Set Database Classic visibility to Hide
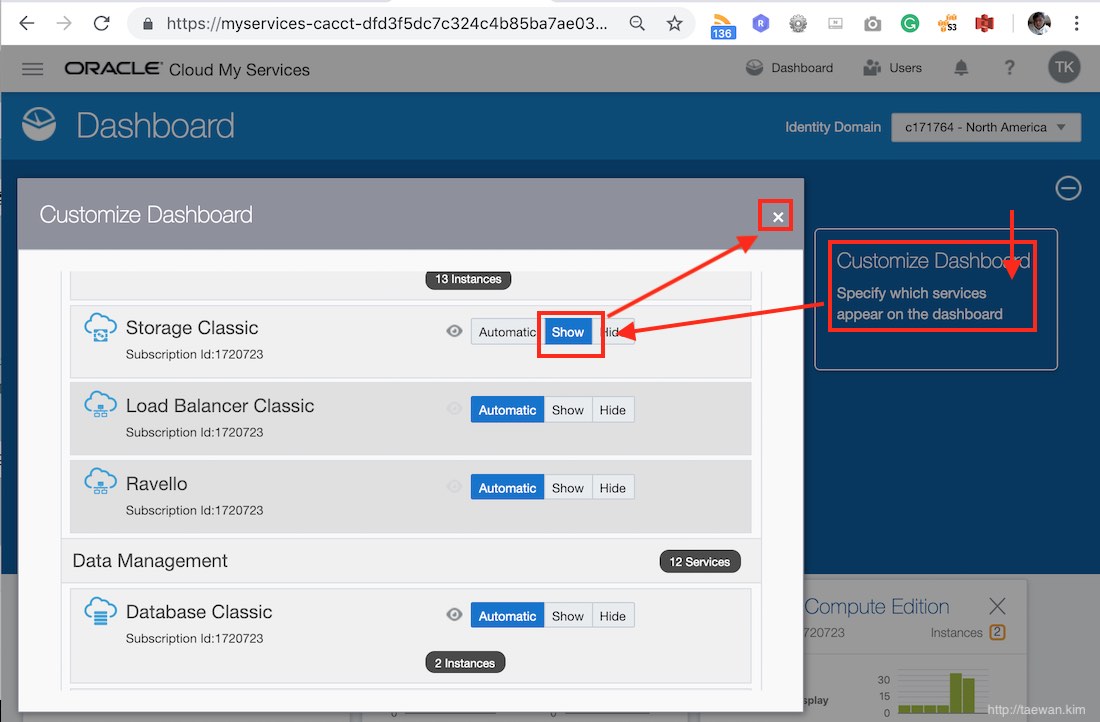 tap(613, 616)
